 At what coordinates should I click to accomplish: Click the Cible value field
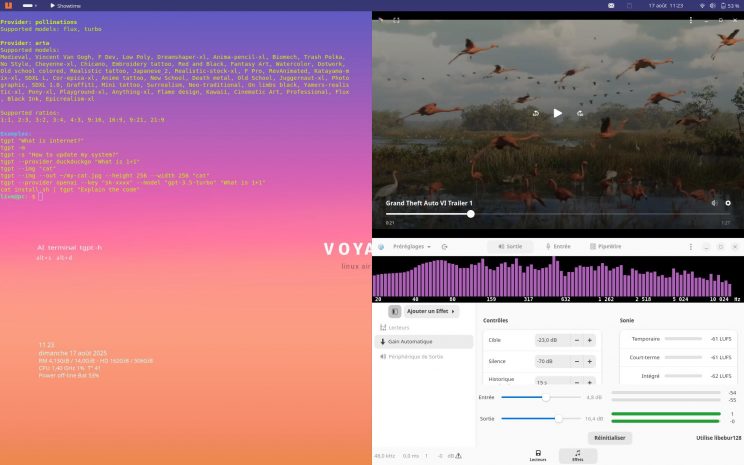(x=552, y=340)
